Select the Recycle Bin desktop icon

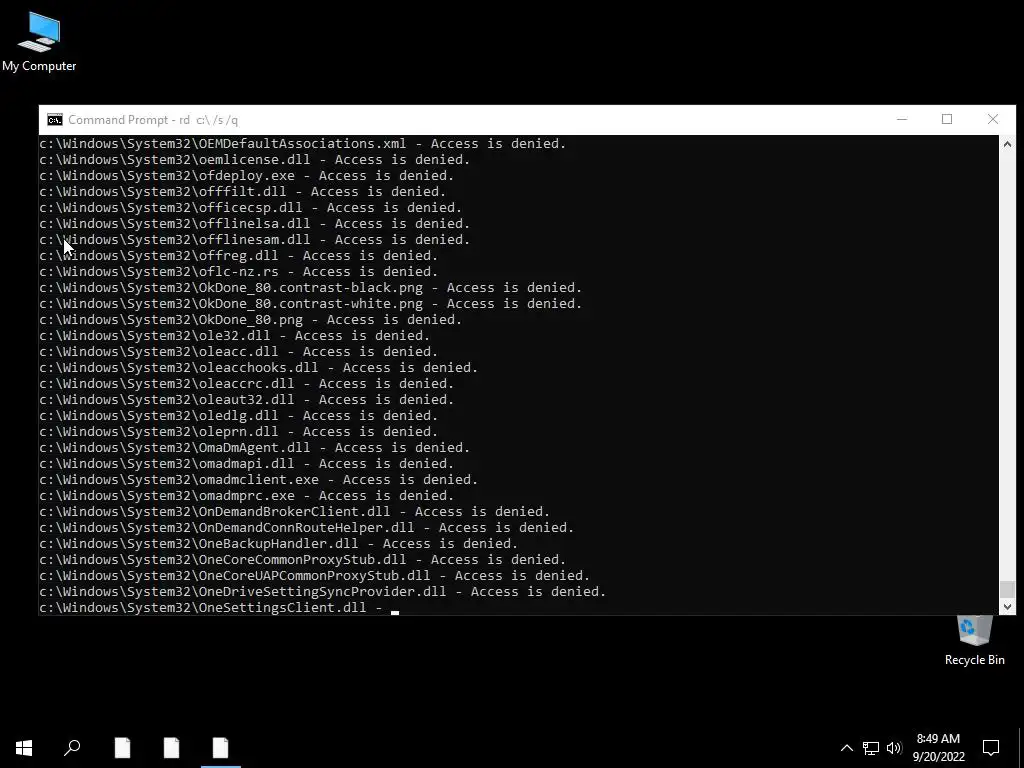[x=974, y=641]
